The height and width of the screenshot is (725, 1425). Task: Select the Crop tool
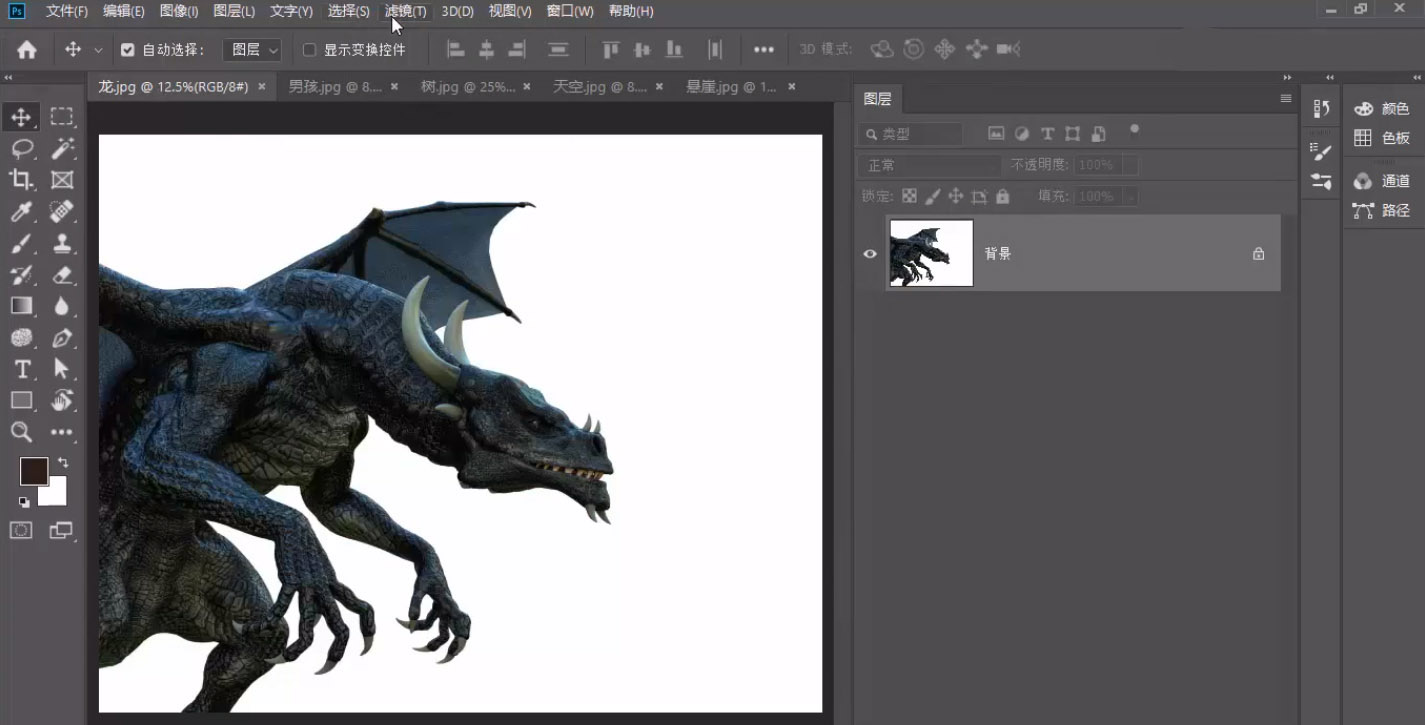pyautogui.click(x=21, y=180)
